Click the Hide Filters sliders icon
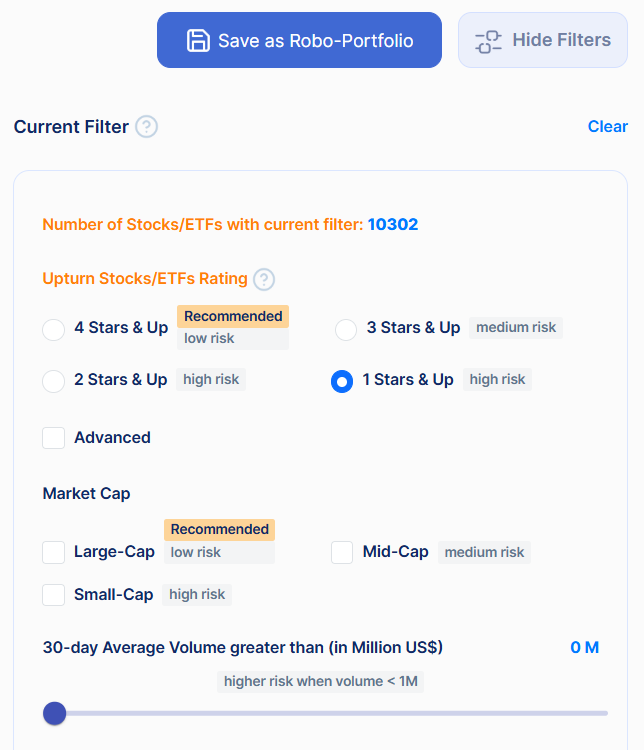This screenshot has height=750, width=644. tap(488, 41)
